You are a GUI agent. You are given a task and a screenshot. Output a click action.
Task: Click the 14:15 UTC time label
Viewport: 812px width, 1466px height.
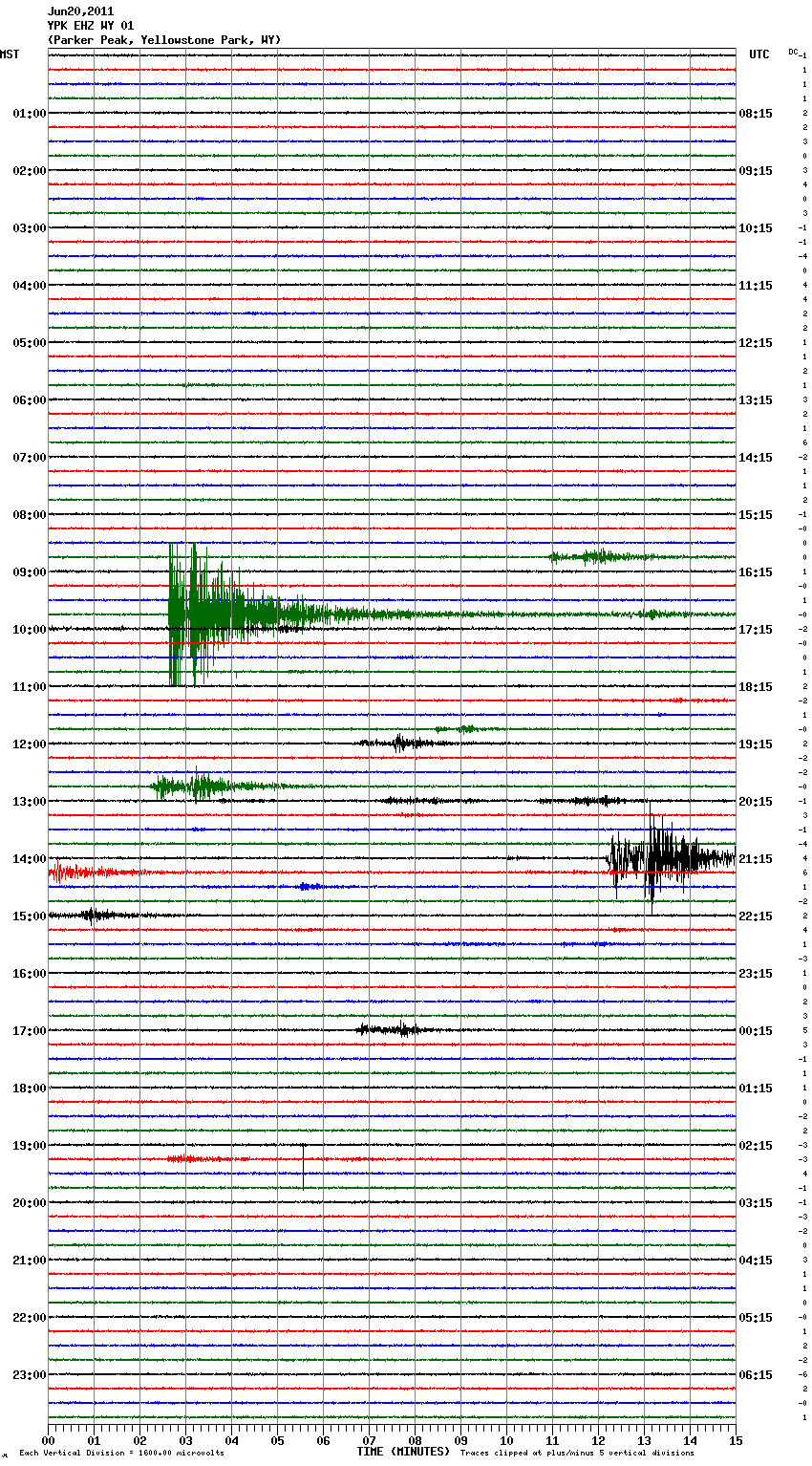(756, 458)
